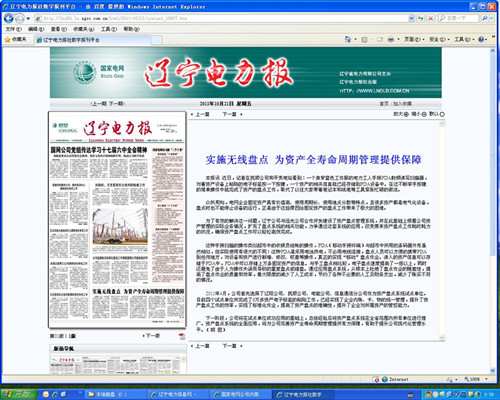Viewport: 500px width, 400px height.
Task: Click the 首页 home link in page header
Action: click(384, 104)
